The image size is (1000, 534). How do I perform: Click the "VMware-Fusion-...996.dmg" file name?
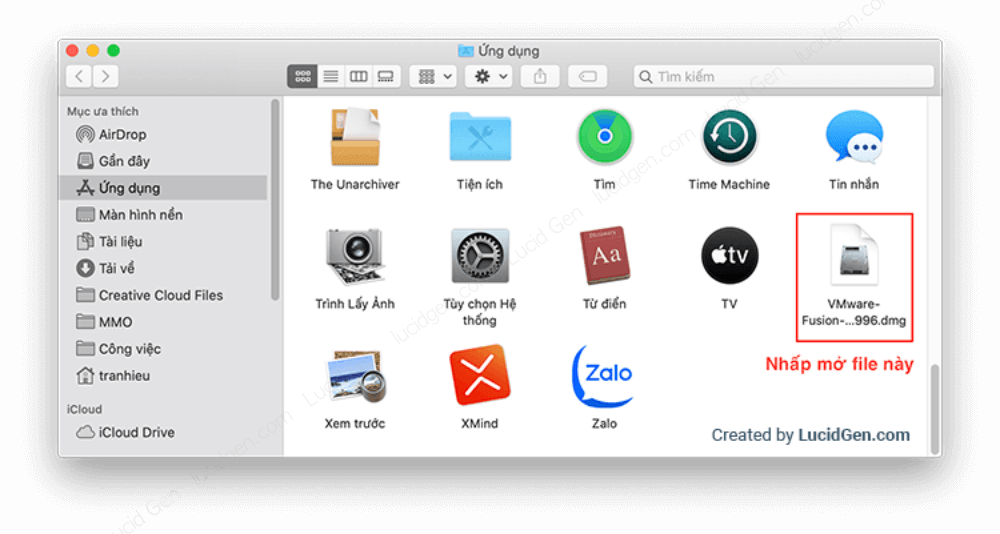tap(854, 312)
